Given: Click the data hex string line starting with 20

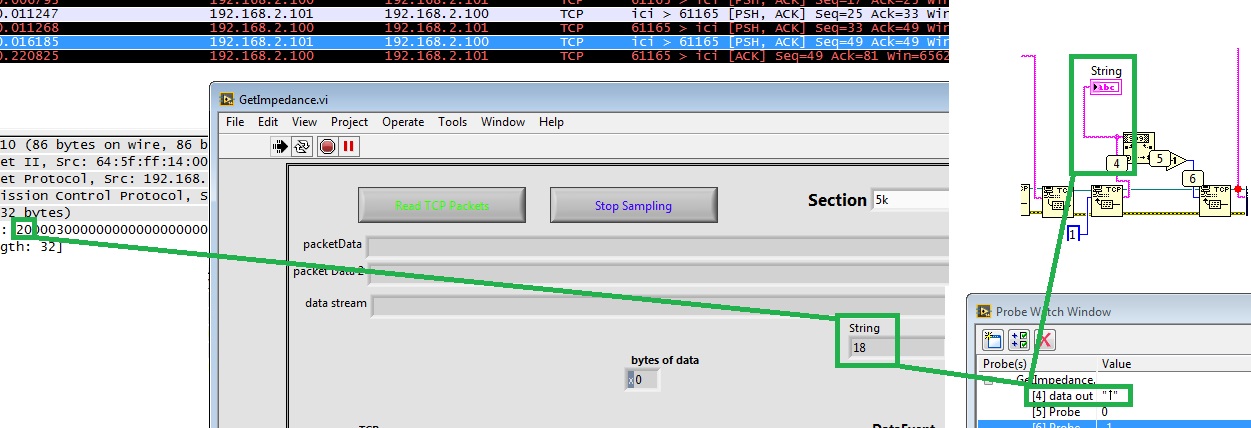Looking at the screenshot, I should tap(104, 230).
